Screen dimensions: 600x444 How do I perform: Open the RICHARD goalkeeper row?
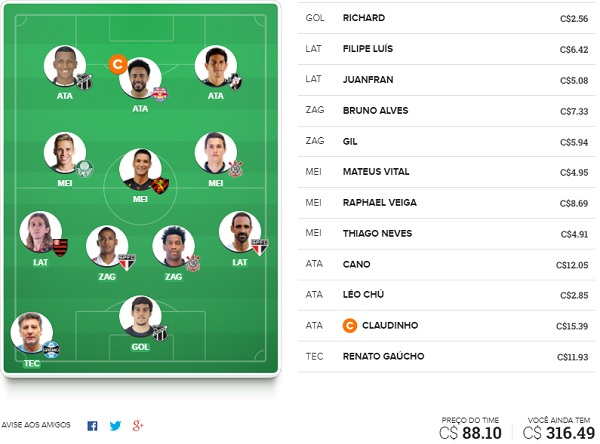pyautogui.click(x=447, y=18)
